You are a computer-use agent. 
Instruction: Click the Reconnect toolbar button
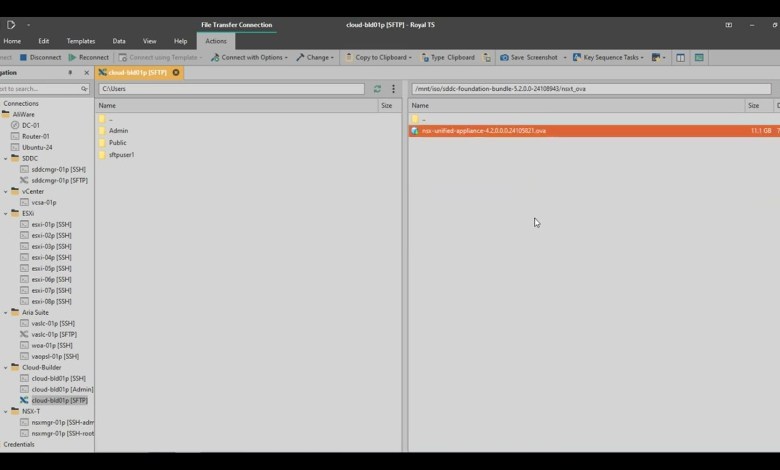coord(89,57)
